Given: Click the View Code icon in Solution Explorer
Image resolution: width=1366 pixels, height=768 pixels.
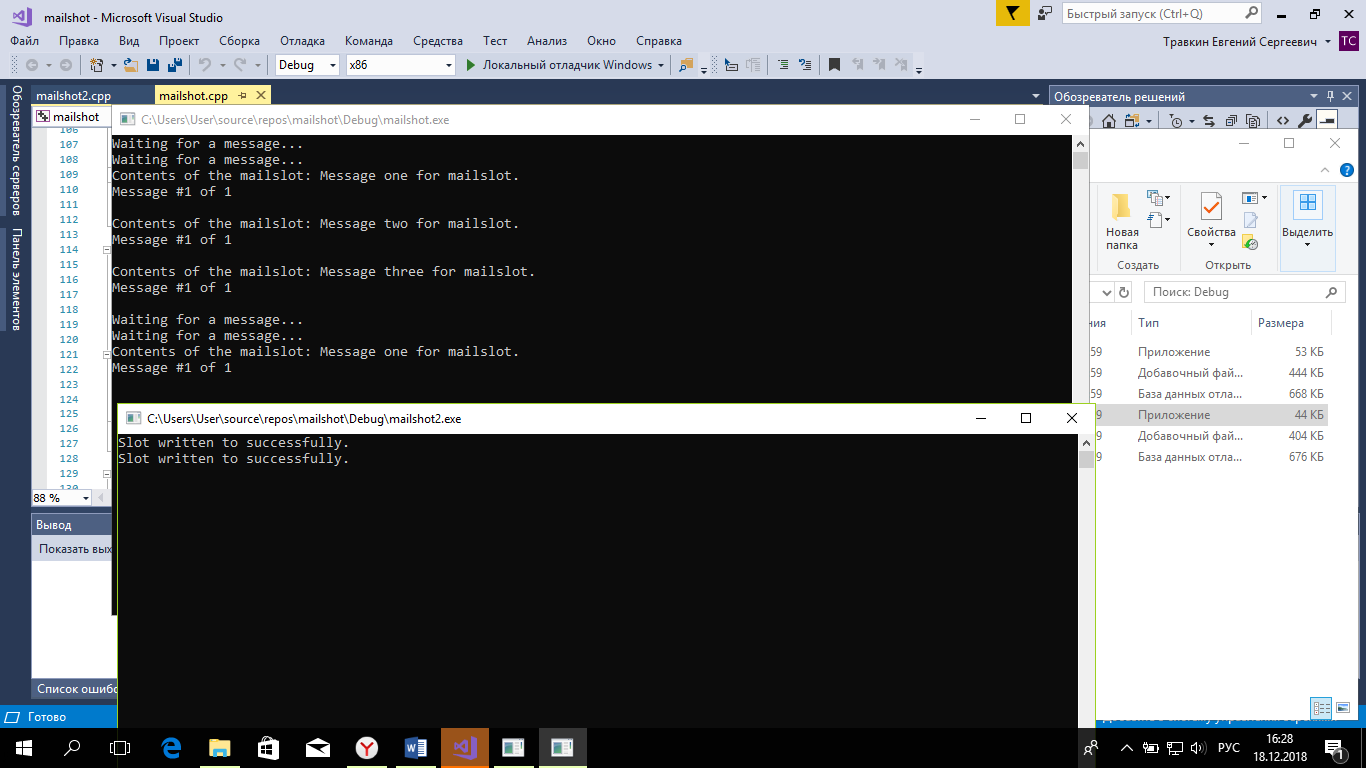Looking at the screenshot, I should click(x=1282, y=121).
